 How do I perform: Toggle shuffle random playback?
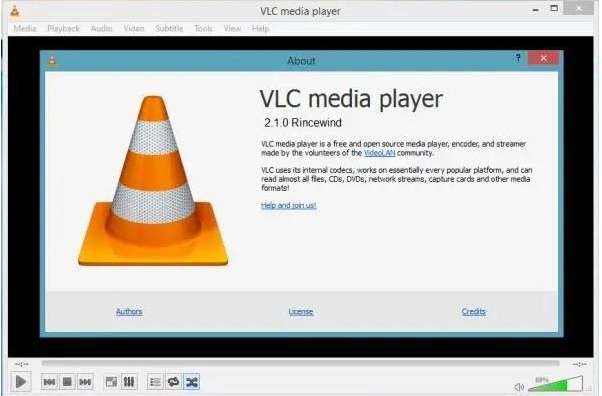[192, 382]
